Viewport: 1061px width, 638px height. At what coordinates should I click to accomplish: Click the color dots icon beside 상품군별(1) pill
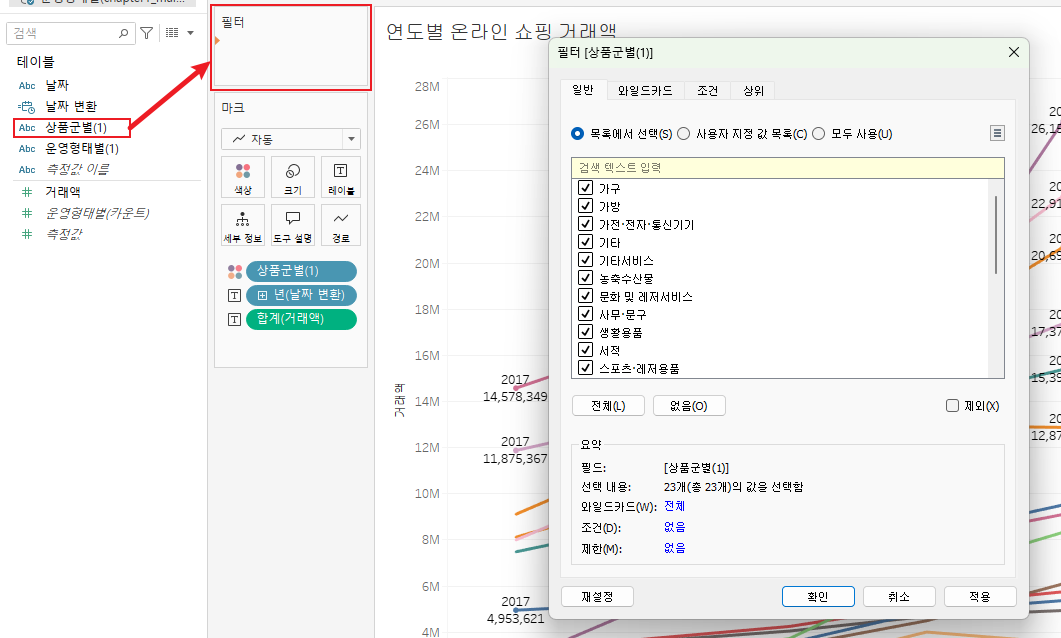(234, 271)
